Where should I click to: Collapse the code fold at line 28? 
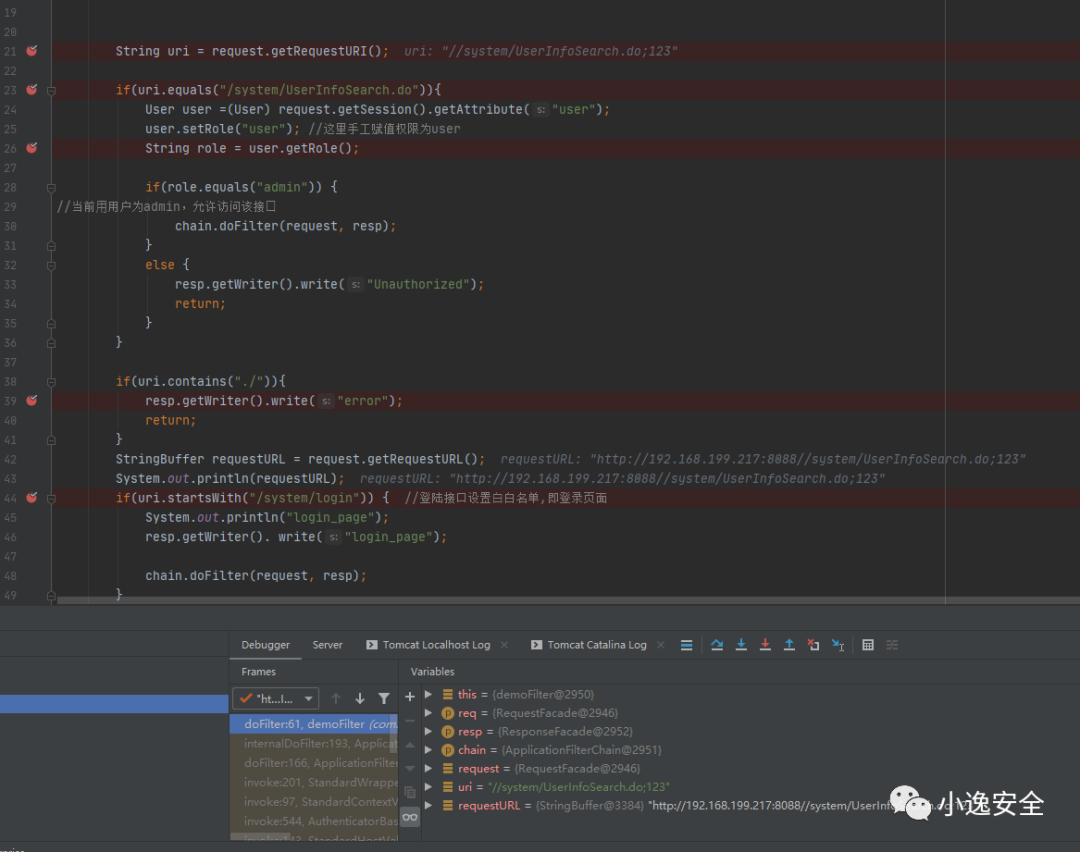[x=51, y=187]
